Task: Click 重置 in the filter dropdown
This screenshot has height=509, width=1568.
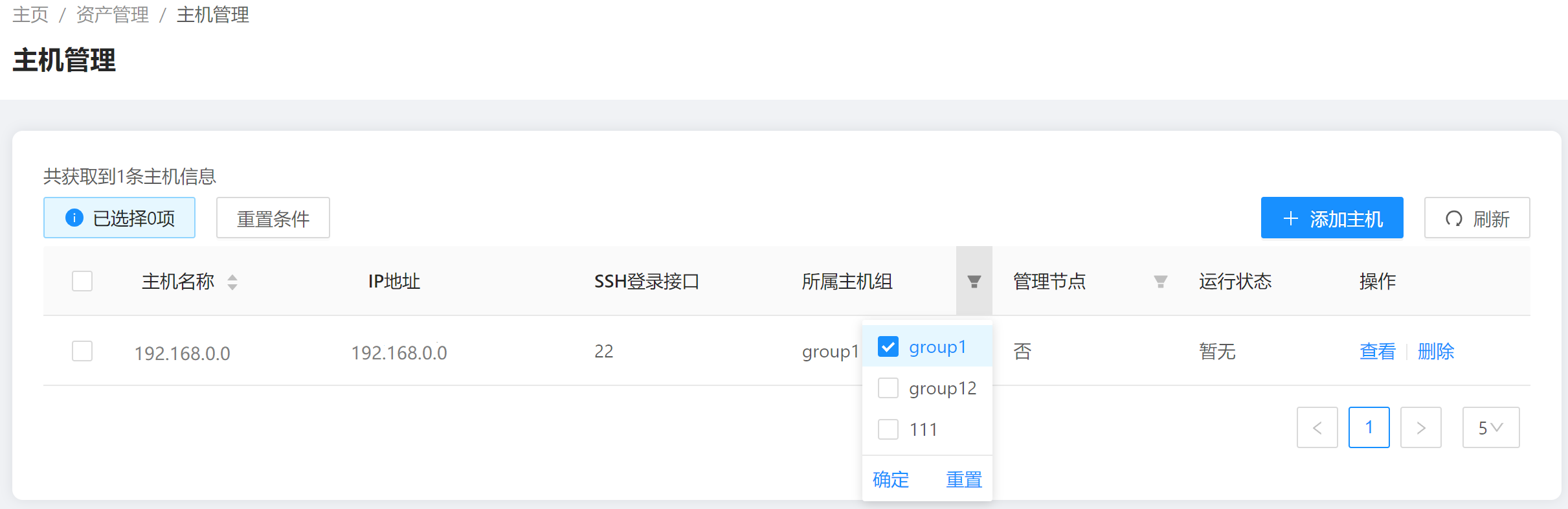Action: click(964, 480)
